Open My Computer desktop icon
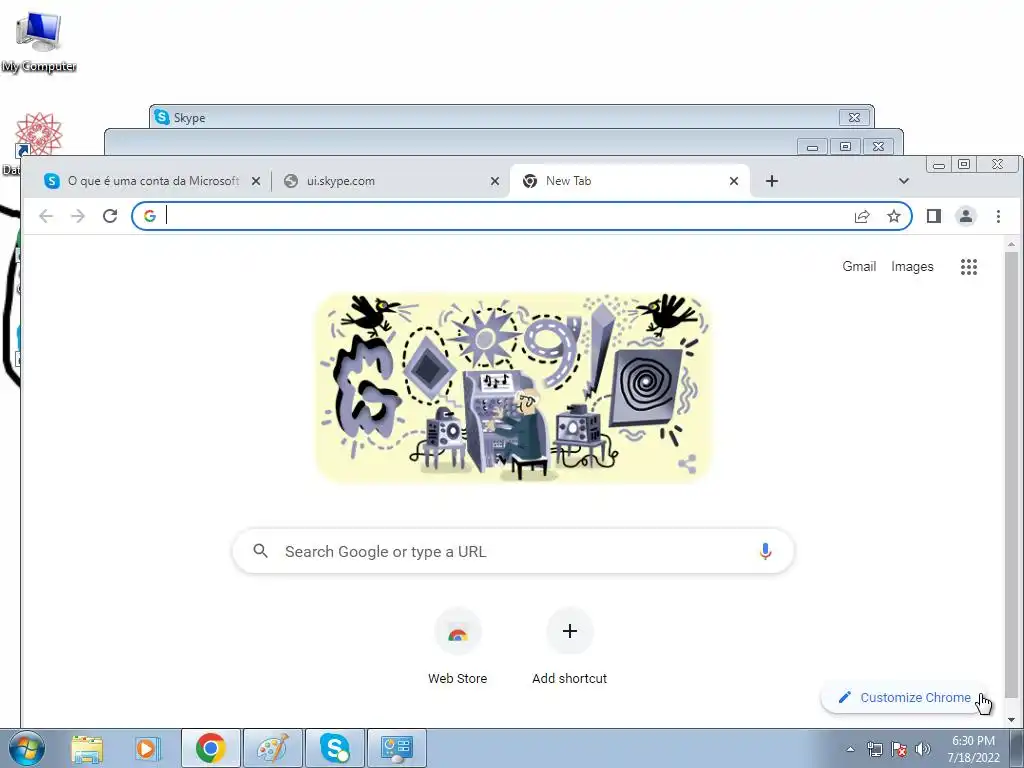The height and width of the screenshot is (768, 1024). [x=39, y=42]
